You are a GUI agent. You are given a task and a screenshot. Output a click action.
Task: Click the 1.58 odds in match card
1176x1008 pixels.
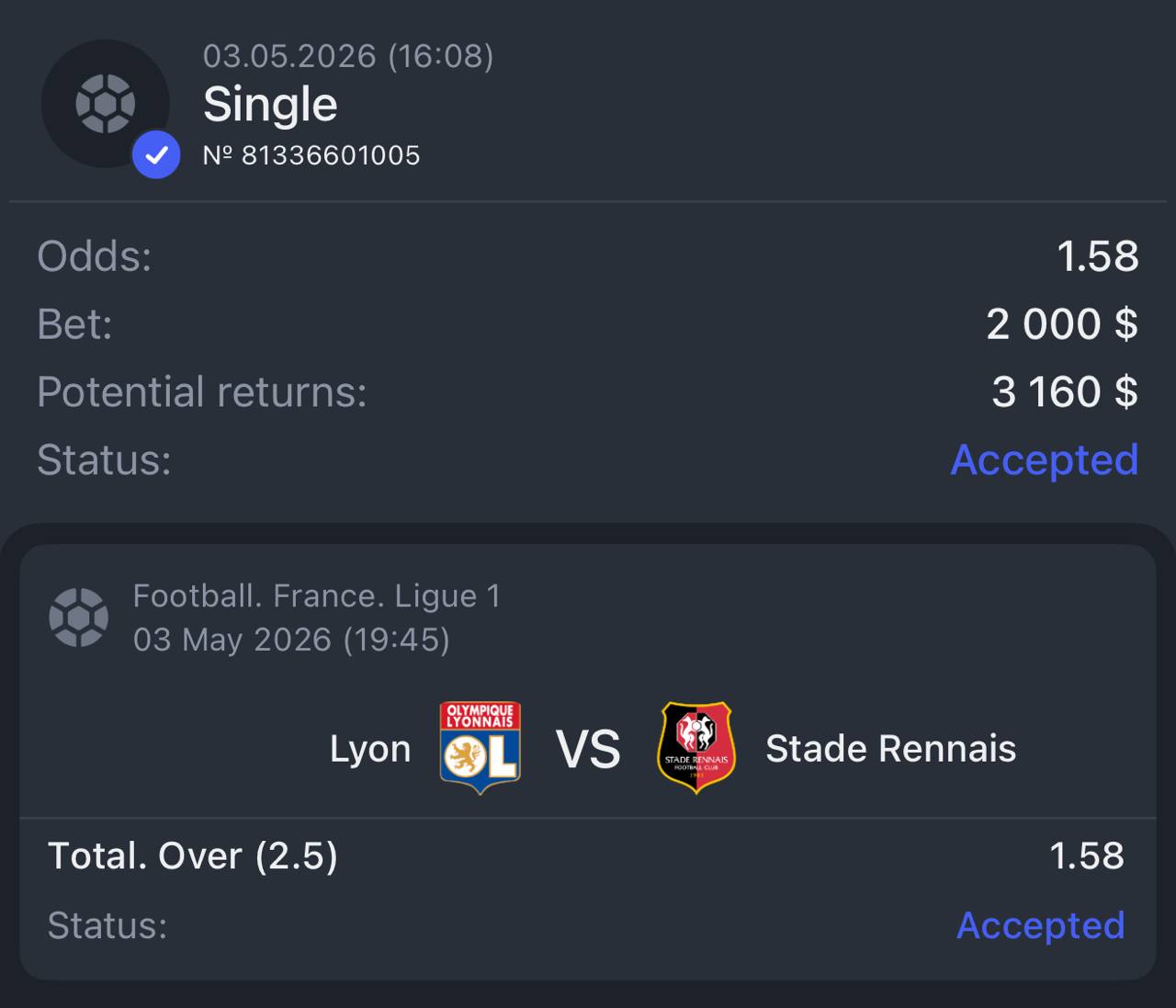1087,856
